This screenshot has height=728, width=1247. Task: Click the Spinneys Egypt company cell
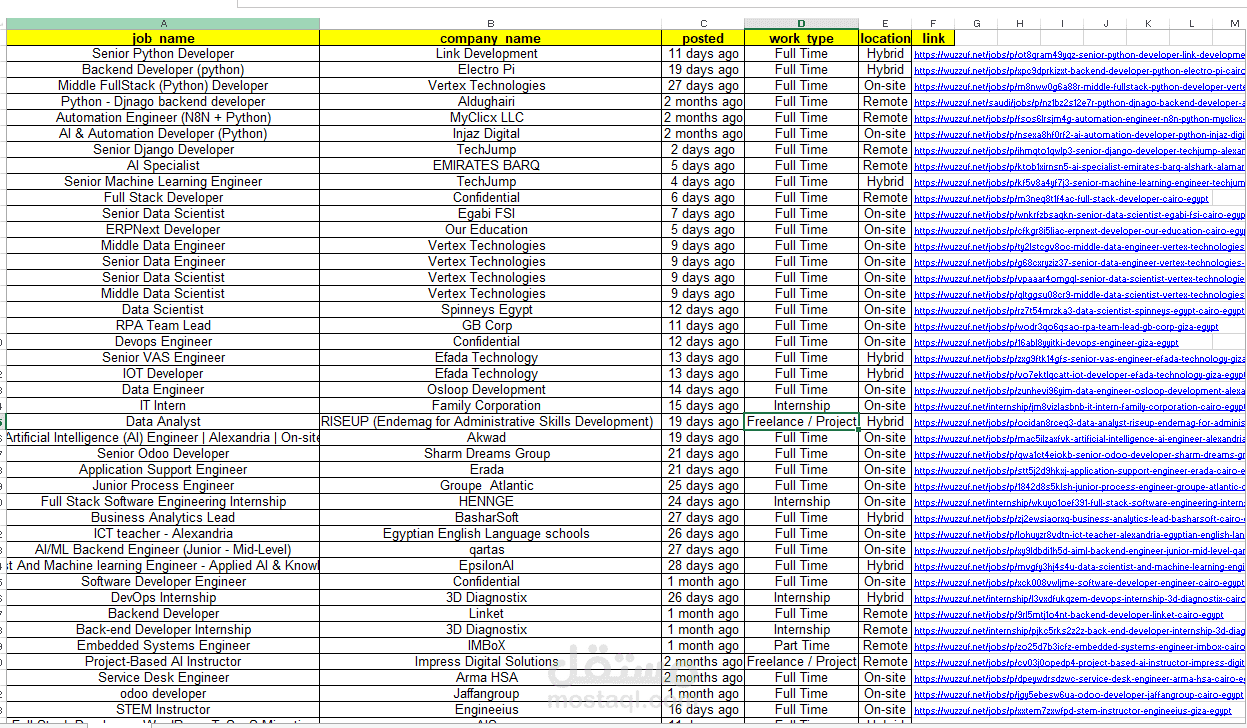click(x=490, y=310)
